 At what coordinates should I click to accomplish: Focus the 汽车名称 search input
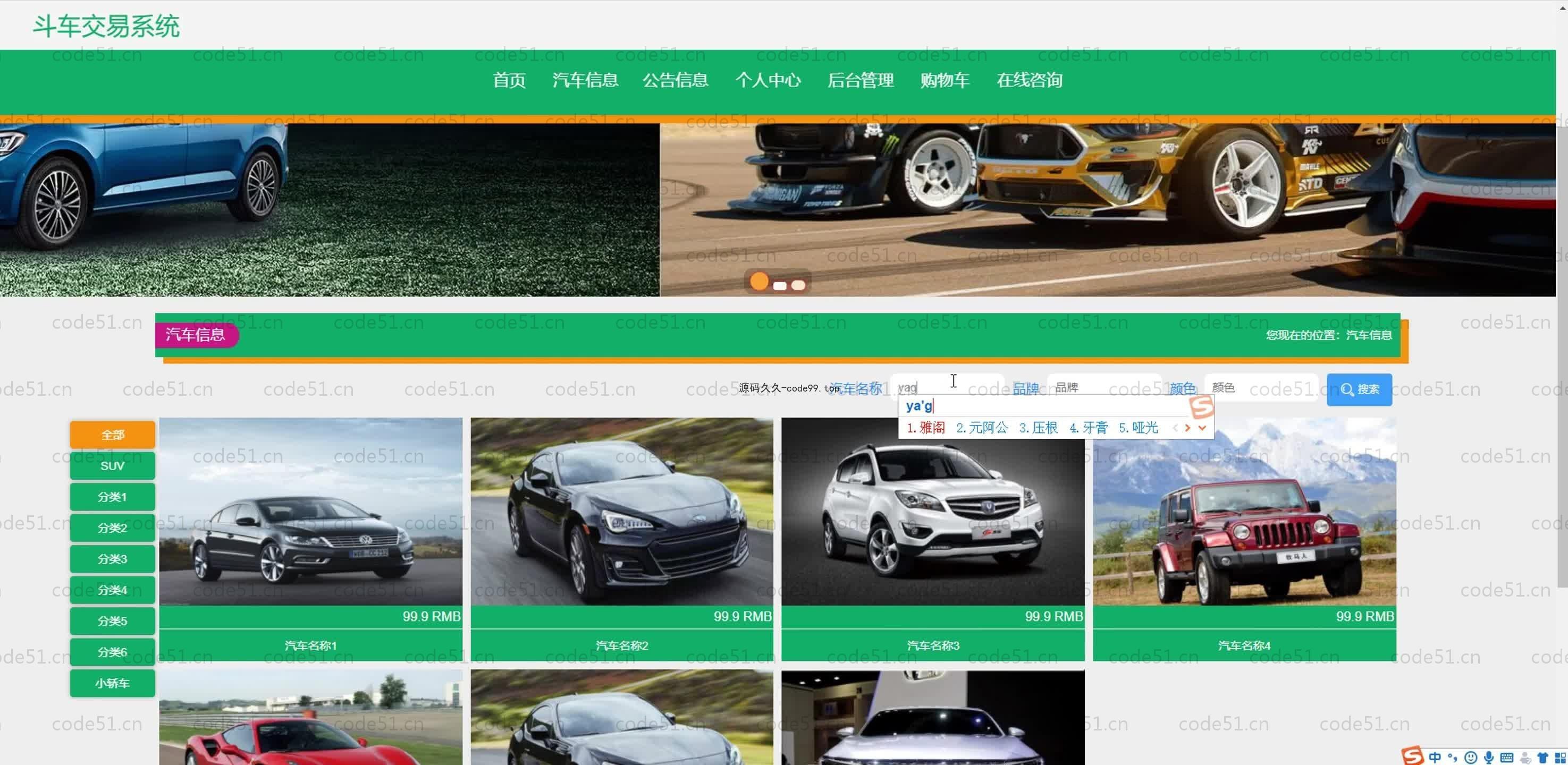pos(947,388)
